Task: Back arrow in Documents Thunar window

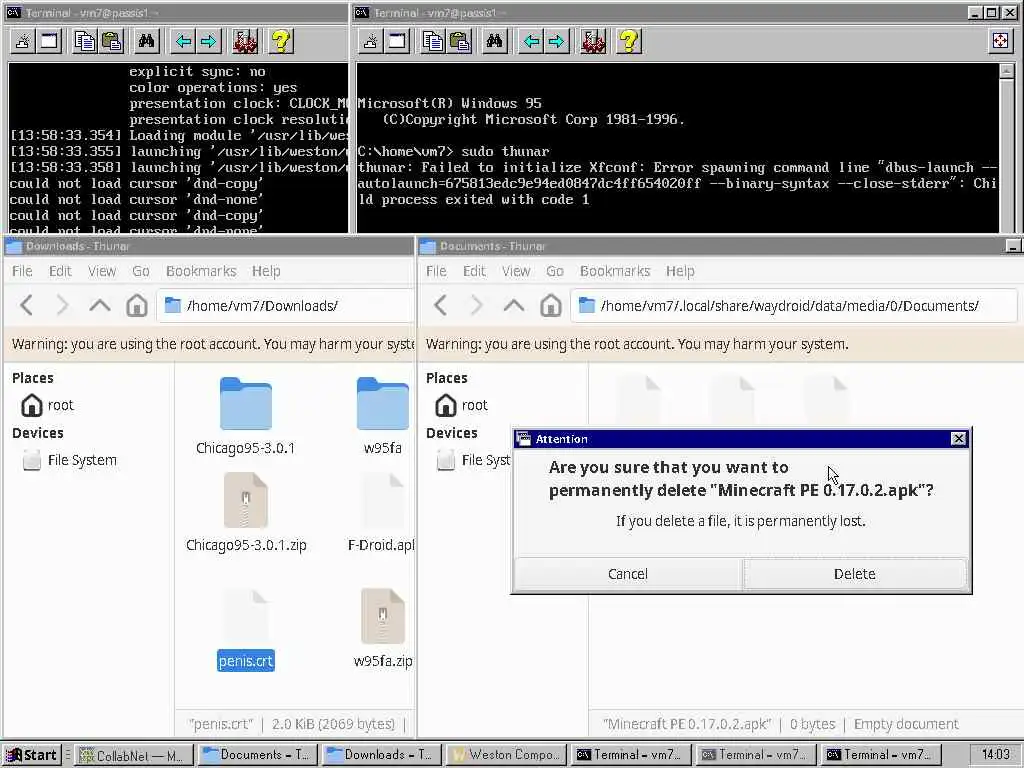Action: [x=441, y=305]
